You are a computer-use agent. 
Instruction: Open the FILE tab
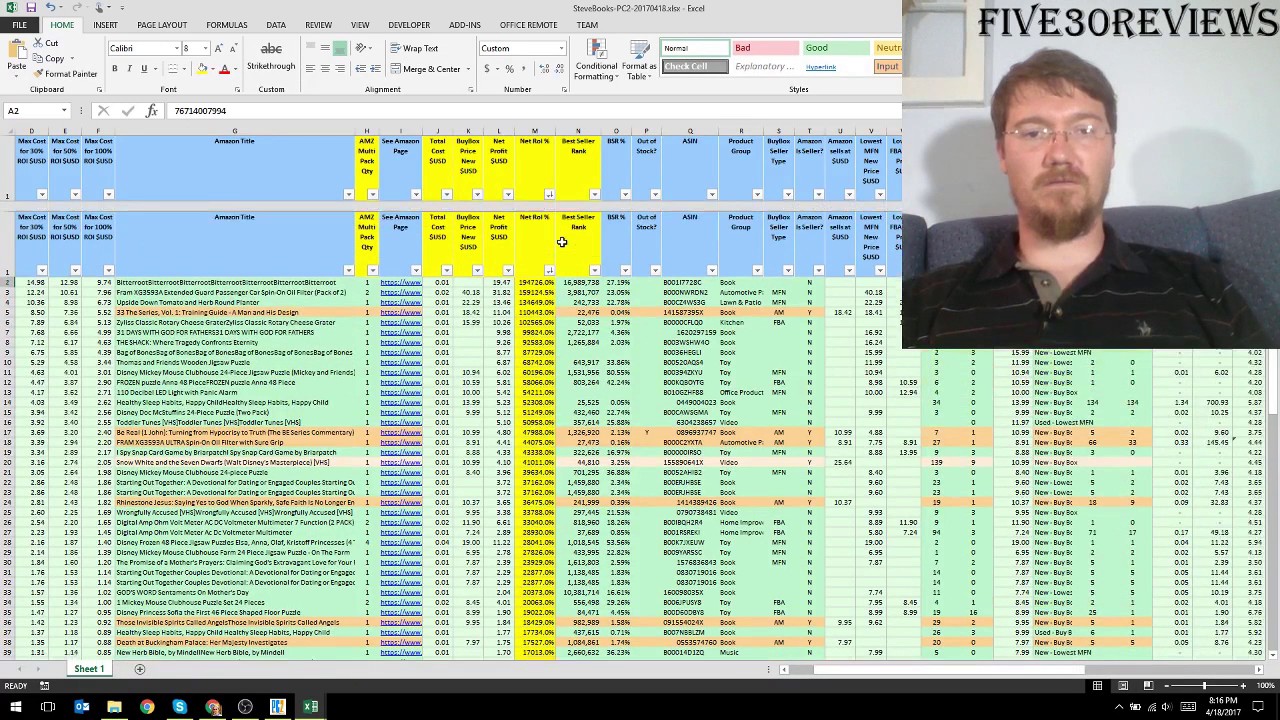point(19,25)
